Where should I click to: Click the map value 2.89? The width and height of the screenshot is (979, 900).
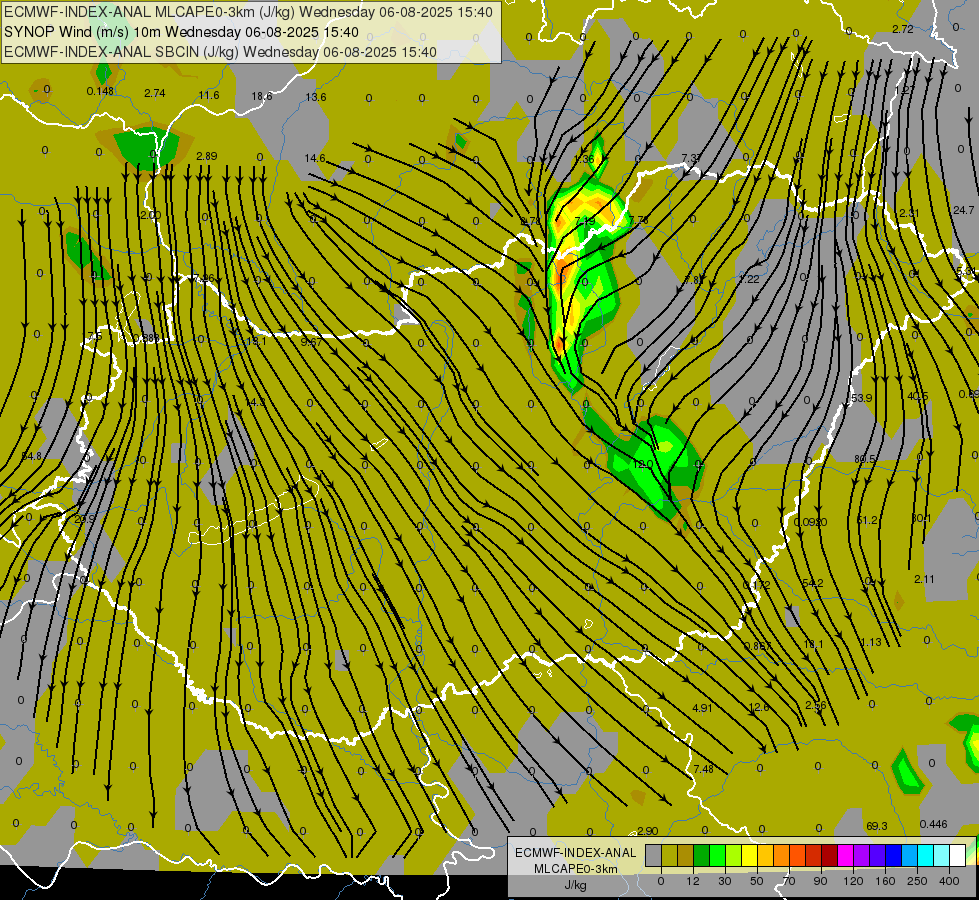point(207,156)
